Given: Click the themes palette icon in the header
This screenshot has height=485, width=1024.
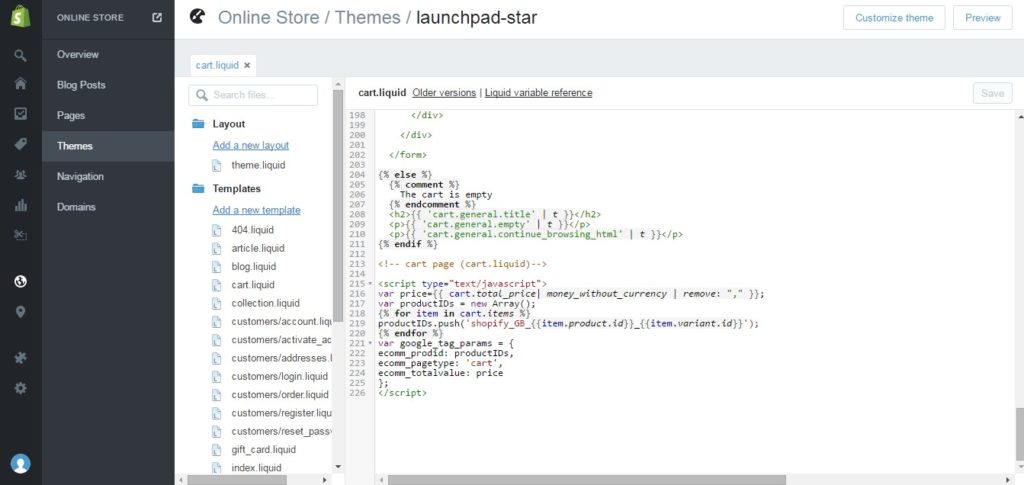Looking at the screenshot, I should (197, 17).
